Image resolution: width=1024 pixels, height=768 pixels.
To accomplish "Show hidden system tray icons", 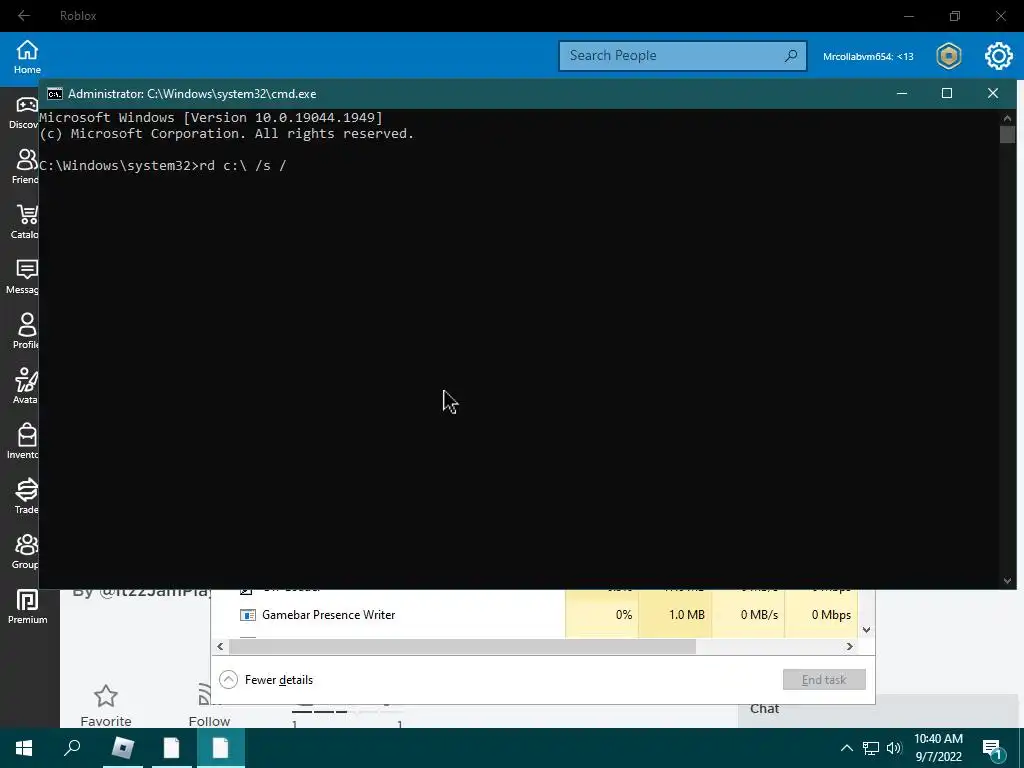I will [846, 748].
